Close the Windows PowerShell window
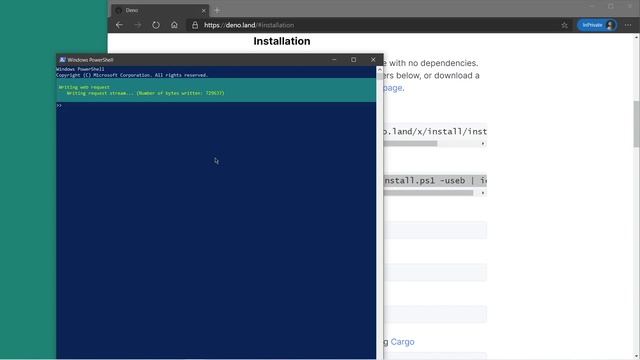The width and height of the screenshot is (640, 360). click(x=373, y=60)
